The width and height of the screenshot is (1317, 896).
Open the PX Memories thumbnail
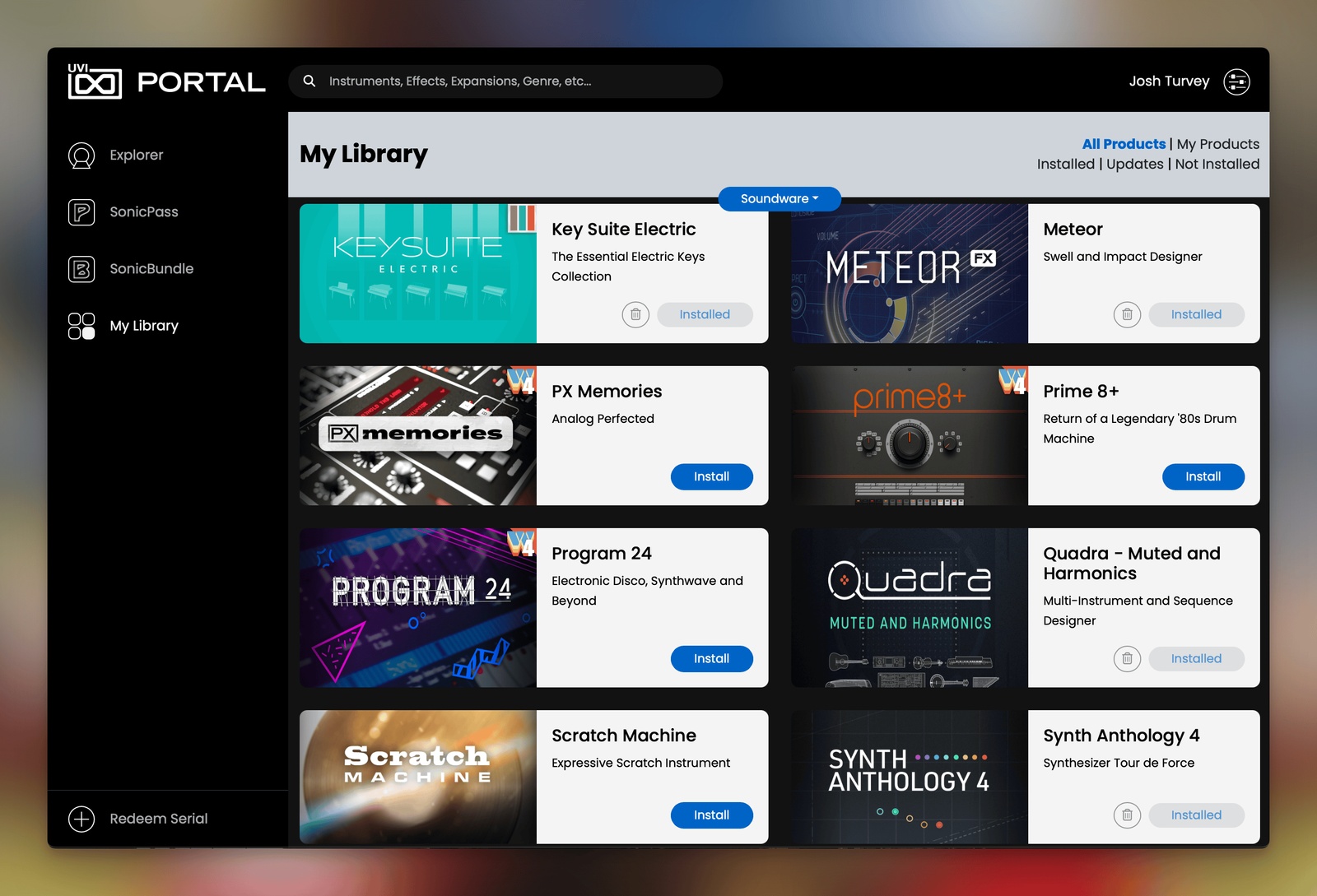[418, 435]
